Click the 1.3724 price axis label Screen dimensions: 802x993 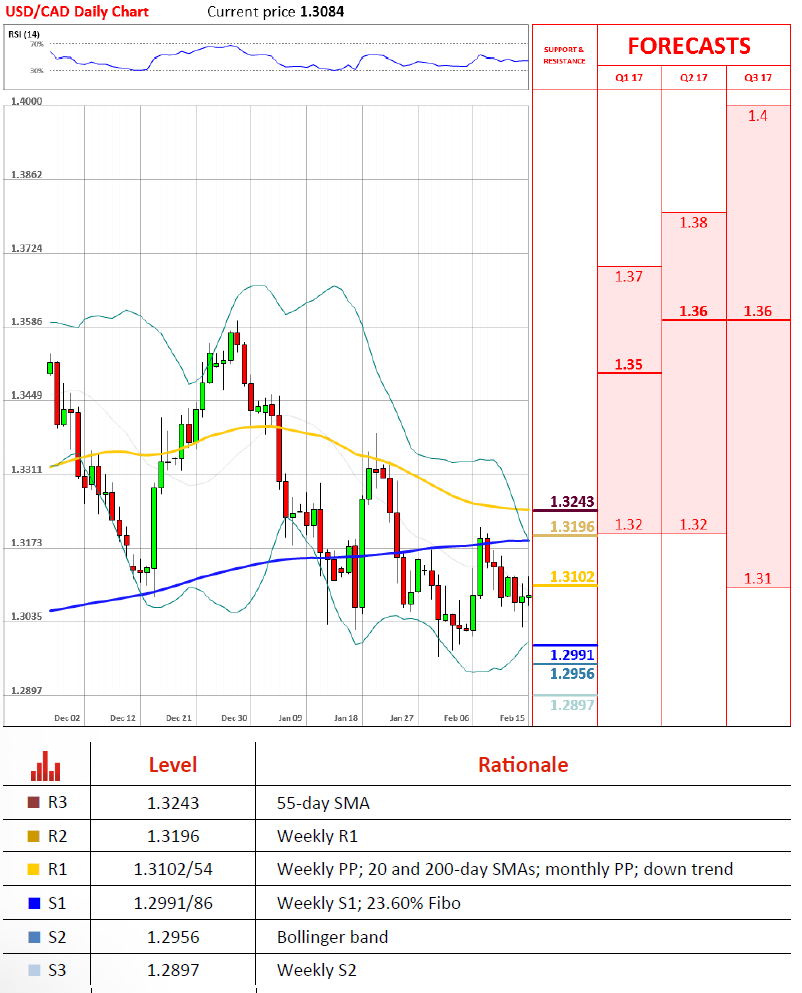[x=27, y=248]
